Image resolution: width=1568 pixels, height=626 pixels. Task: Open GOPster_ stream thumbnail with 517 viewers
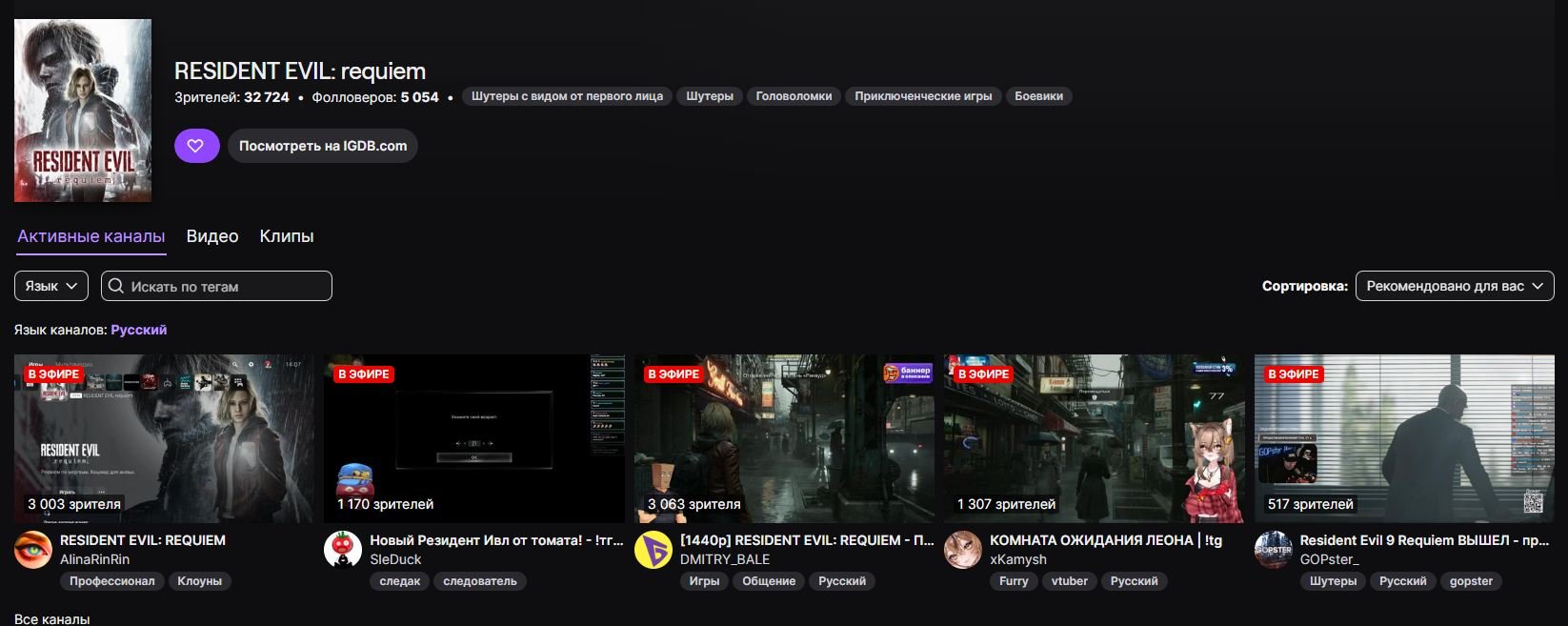pos(1404,438)
